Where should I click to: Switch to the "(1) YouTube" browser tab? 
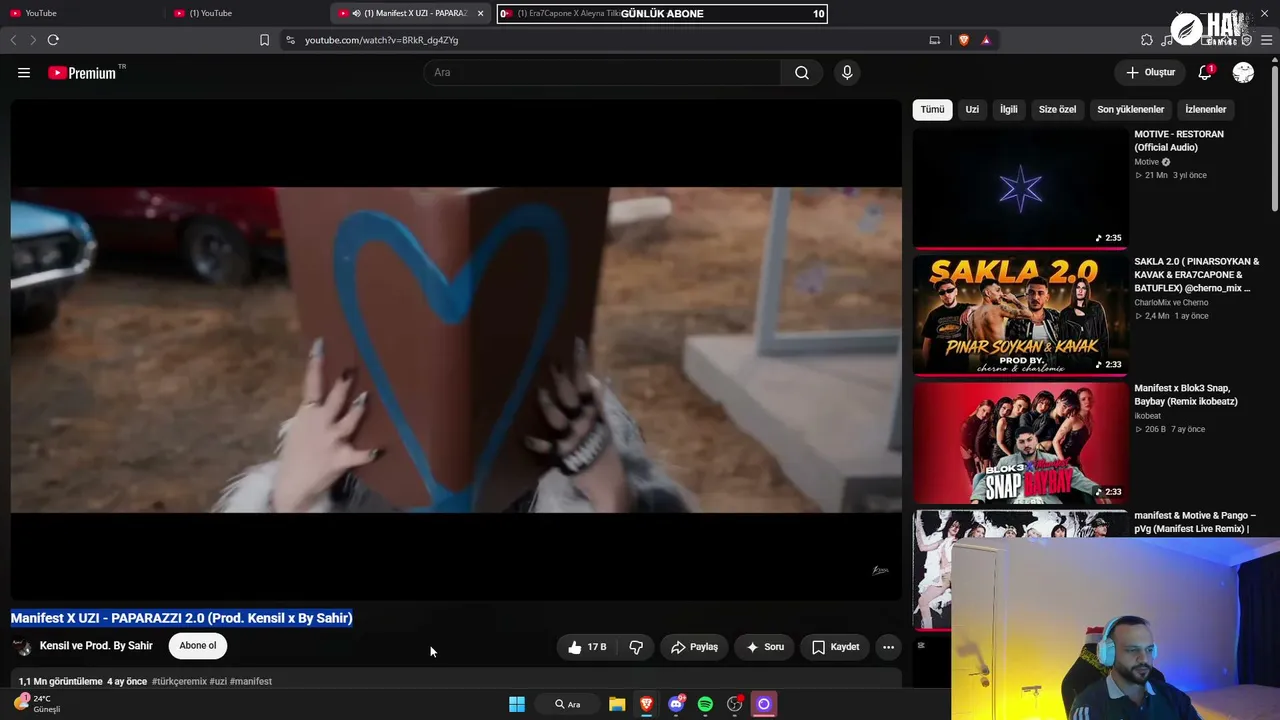pyautogui.click(x=247, y=13)
